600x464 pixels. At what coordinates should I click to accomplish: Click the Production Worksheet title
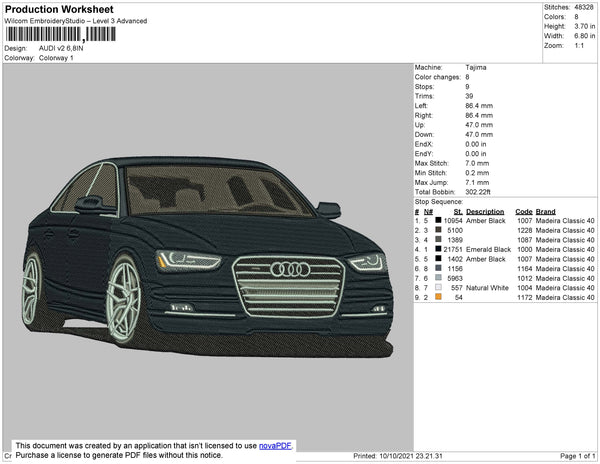(x=59, y=10)
